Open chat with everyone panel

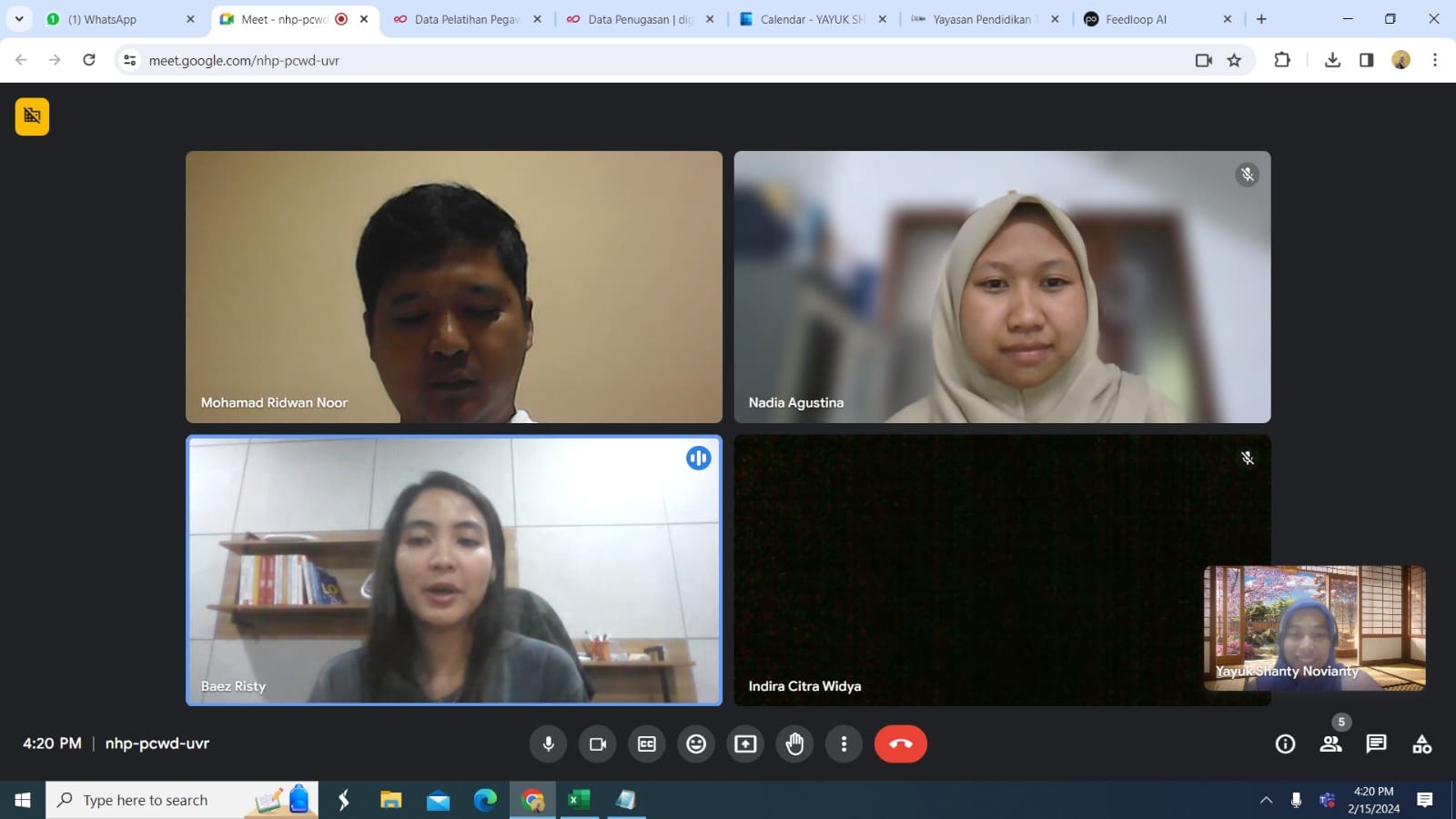point(1376,743)
